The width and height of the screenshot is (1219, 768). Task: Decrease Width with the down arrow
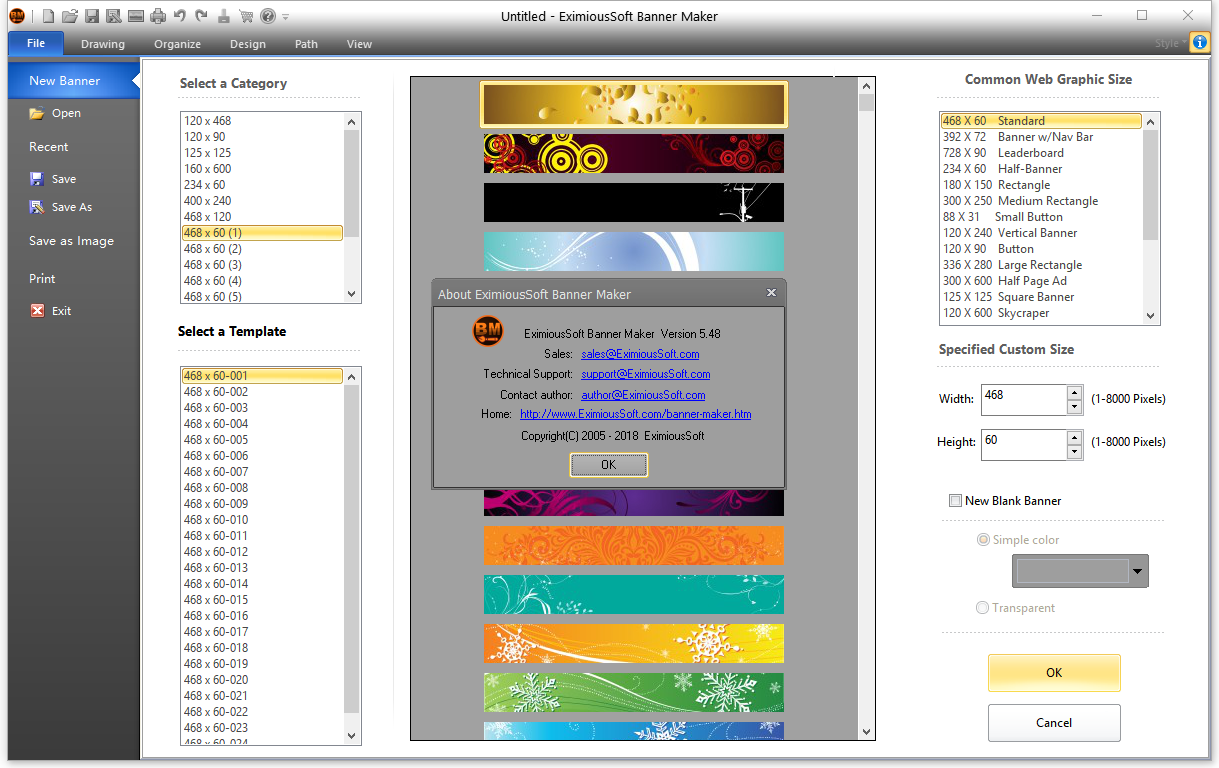pos(1074,407)
